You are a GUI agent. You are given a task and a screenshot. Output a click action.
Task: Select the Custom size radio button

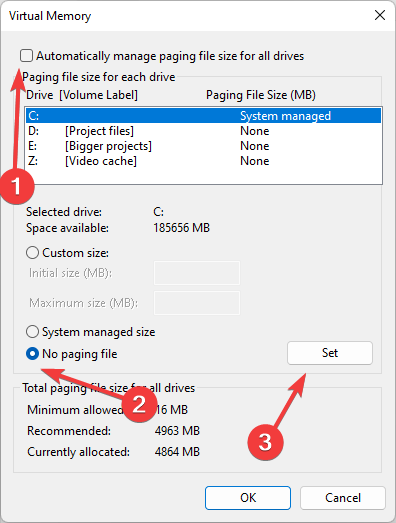pyautogui.click(x=32, y=253)
